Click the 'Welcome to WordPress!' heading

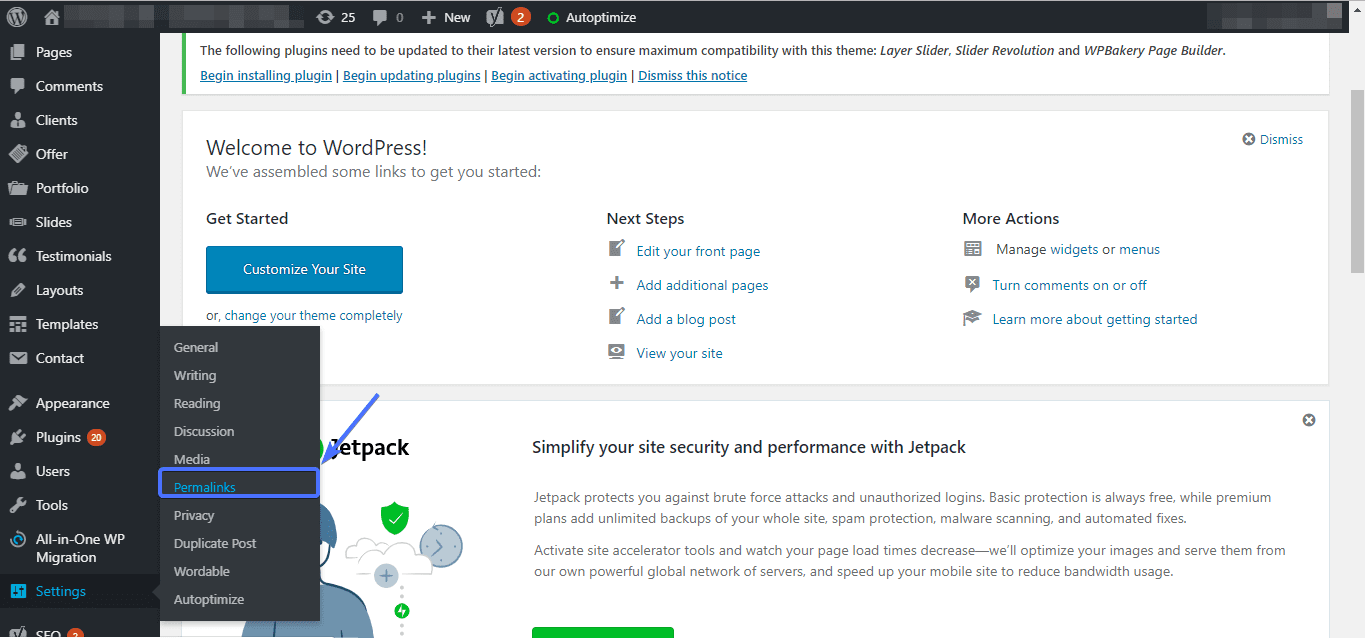(316, 148)
